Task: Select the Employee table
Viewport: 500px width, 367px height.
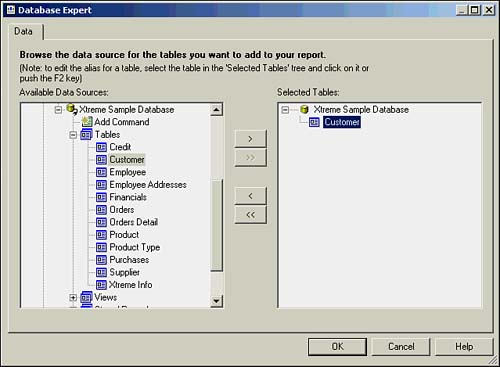Action: (x=128, y=172)
